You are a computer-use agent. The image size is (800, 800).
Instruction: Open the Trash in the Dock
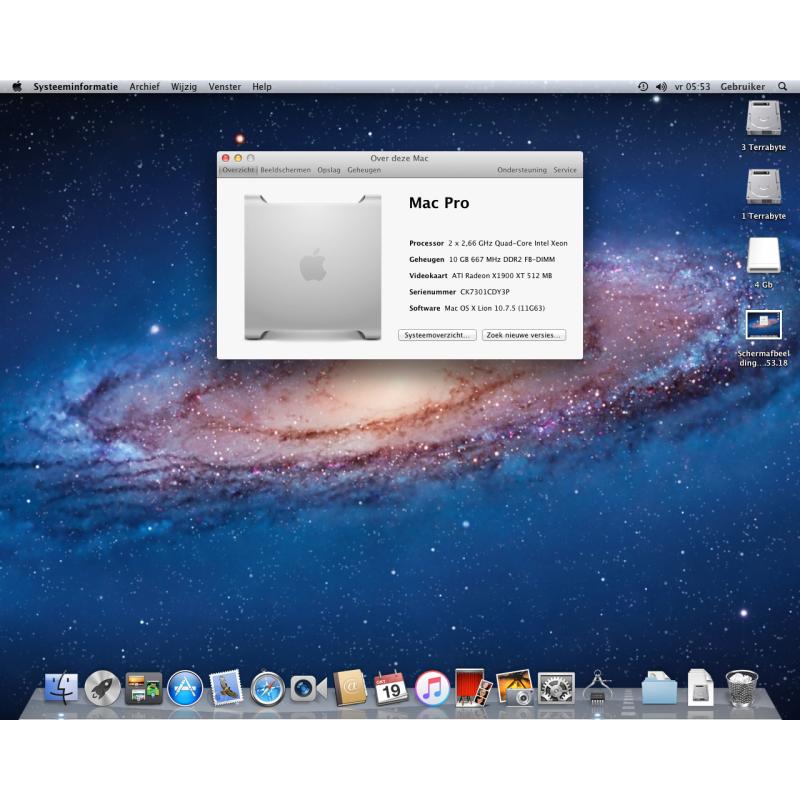pos(742,688)
